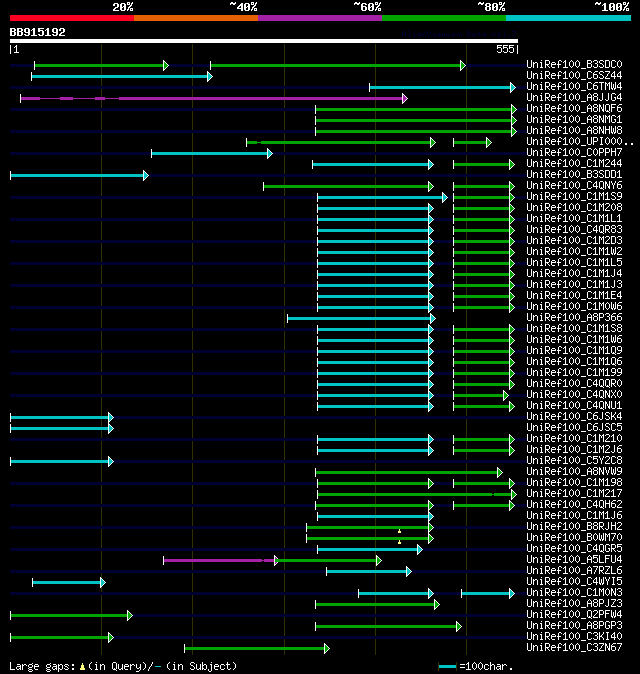Click the cyan UniRef100_C6TMW4 alignment bar
Screen dimensions: 640x674
click(x=442, y=88)
